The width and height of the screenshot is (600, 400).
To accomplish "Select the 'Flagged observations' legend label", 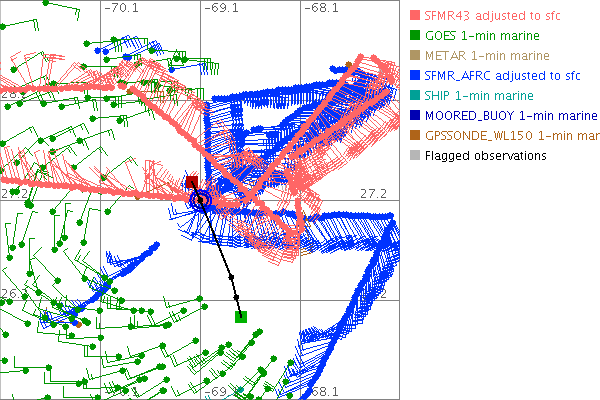I will coord(485,155).
